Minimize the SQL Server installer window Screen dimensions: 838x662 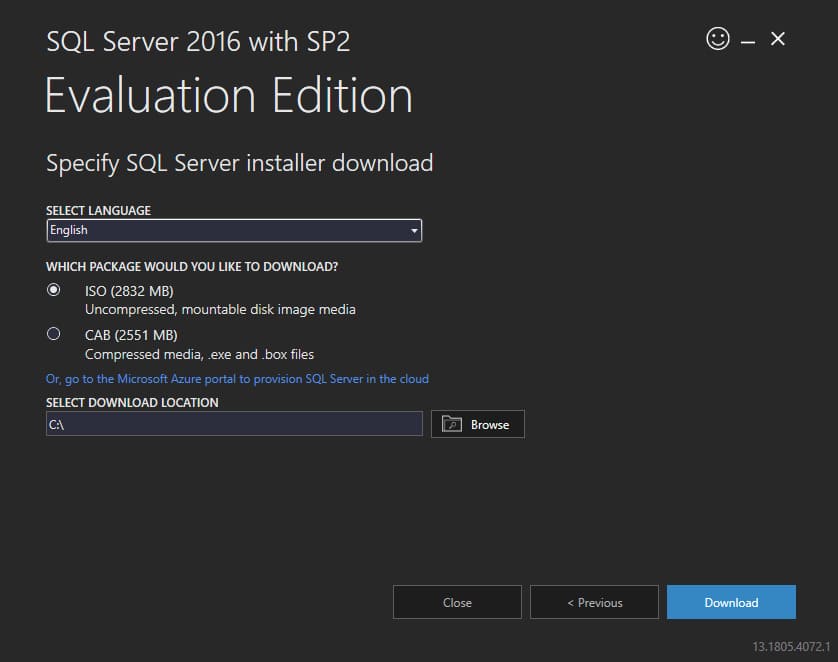point(747,41)
